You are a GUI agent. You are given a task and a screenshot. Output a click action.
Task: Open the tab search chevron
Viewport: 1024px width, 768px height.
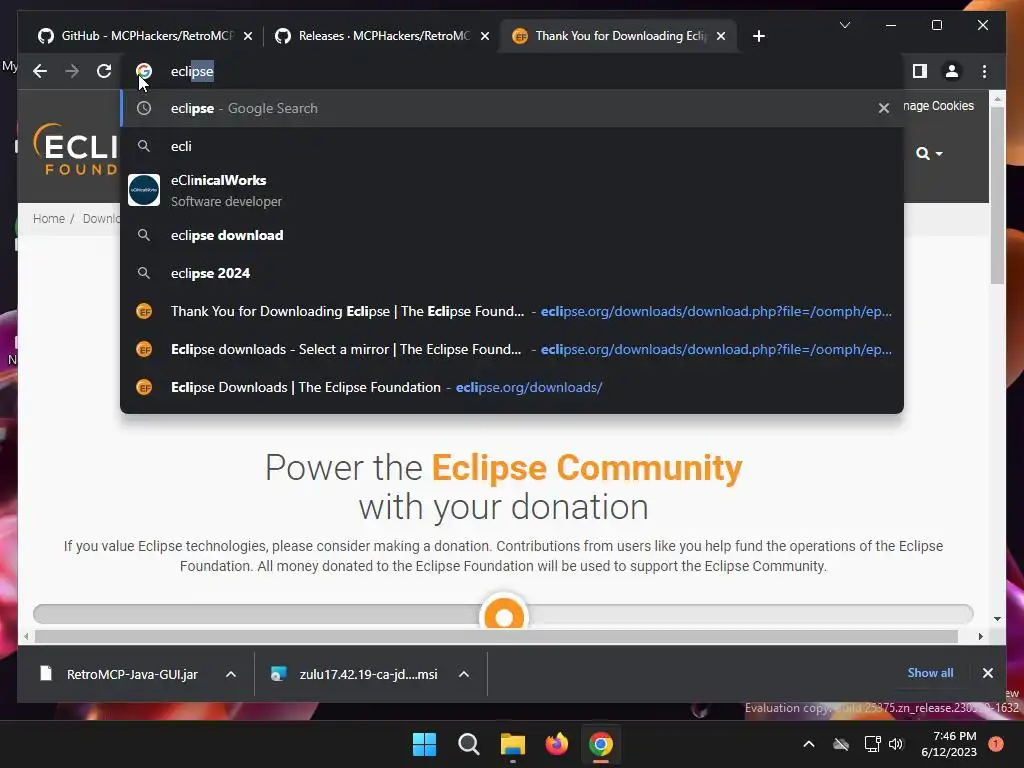click(x=844, y=25)
